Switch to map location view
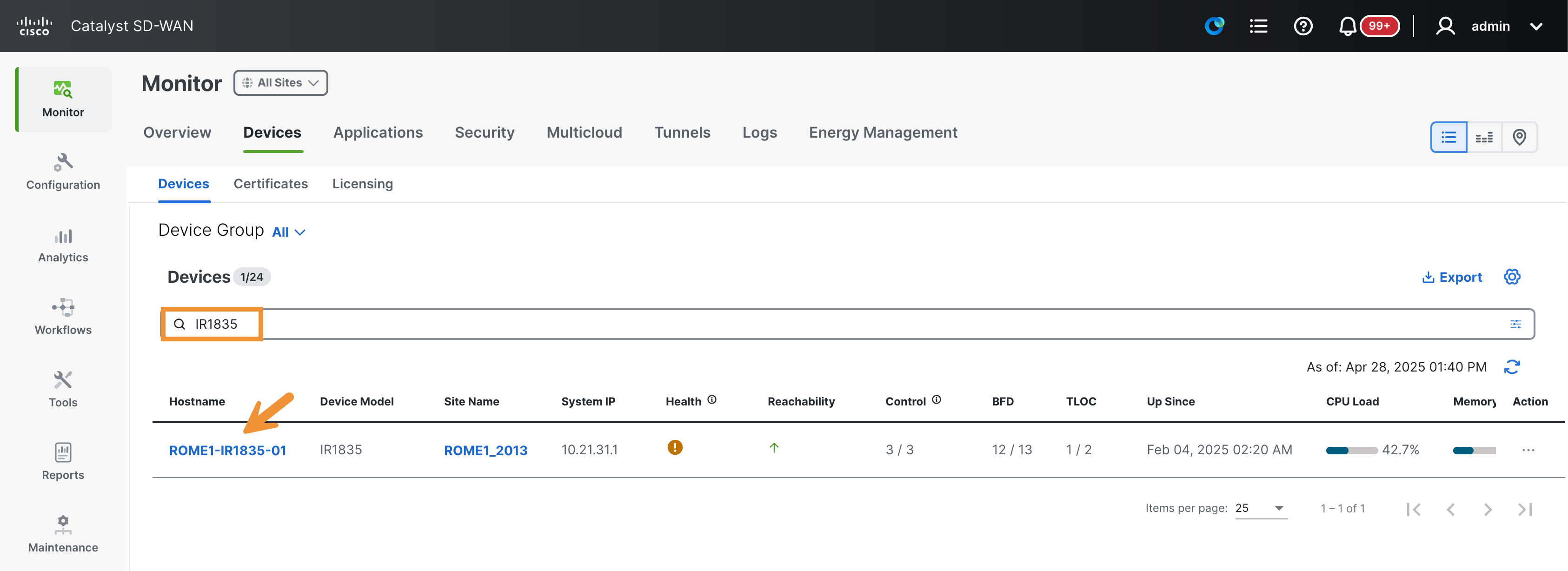Viewport: 1568px width, 571px height. coord(1519,137)
